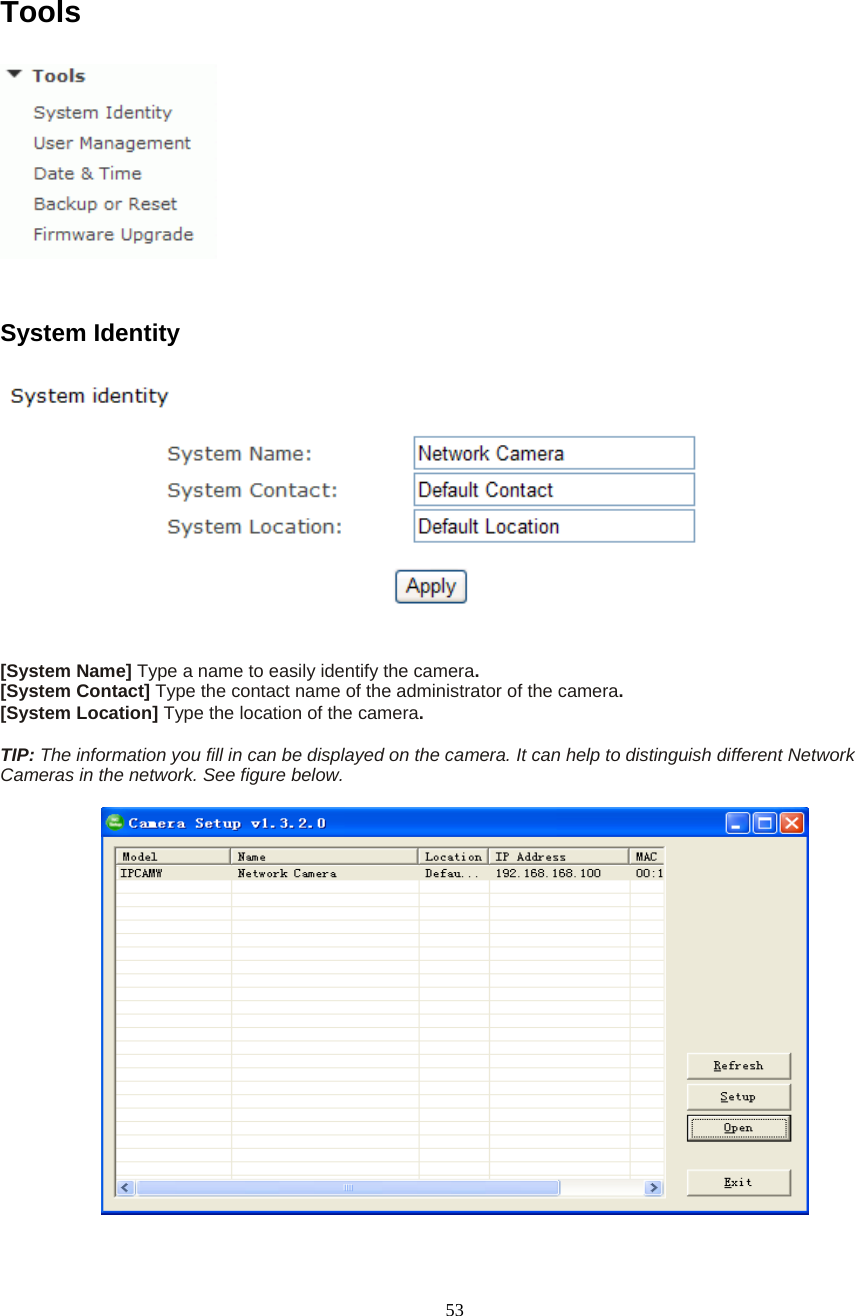Viewport: 855px width, 1316px height.
Task: Click the left scrollbar arrow in Camera Setup
Action: [124, 1187]
